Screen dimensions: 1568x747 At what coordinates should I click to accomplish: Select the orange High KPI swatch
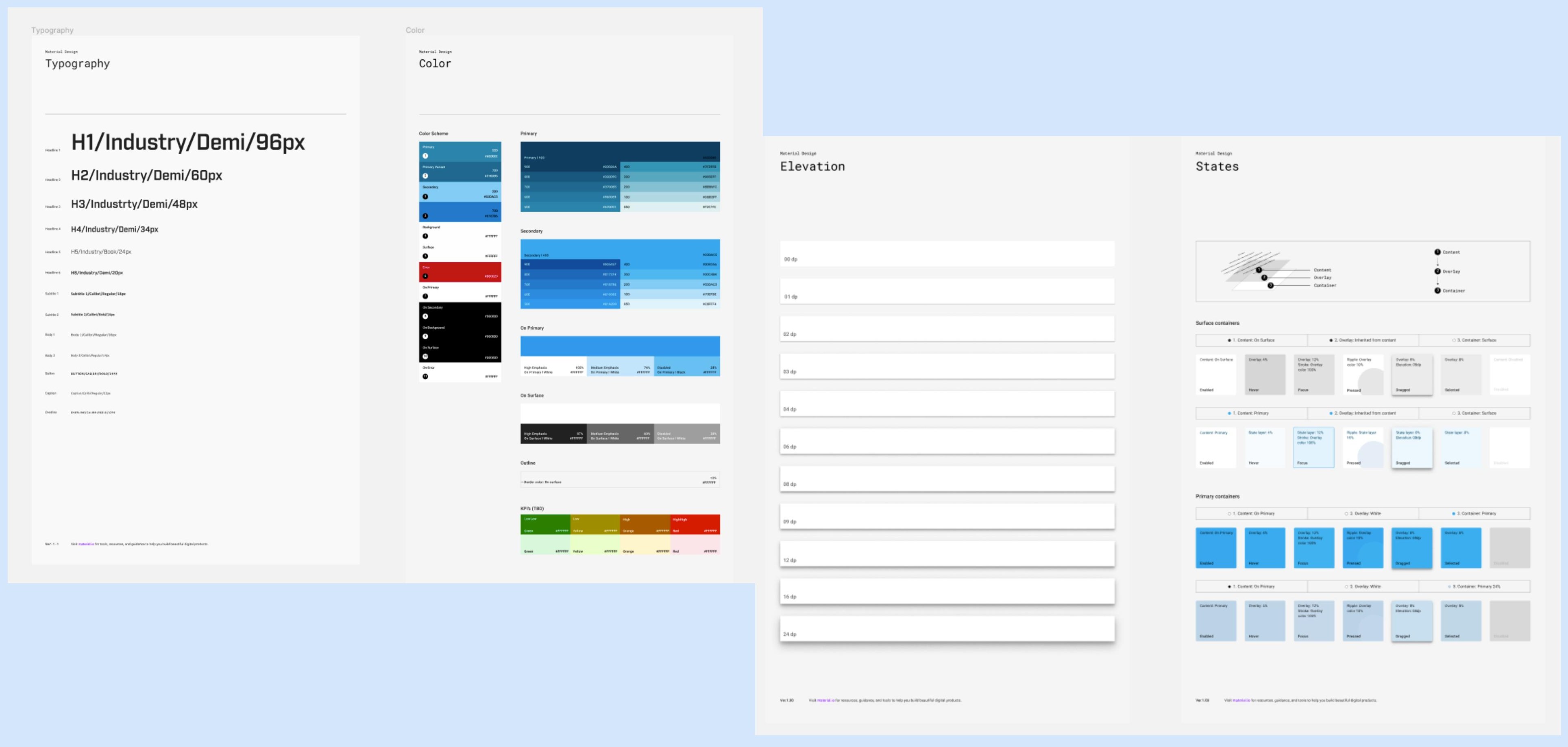[x=645, y=524]
